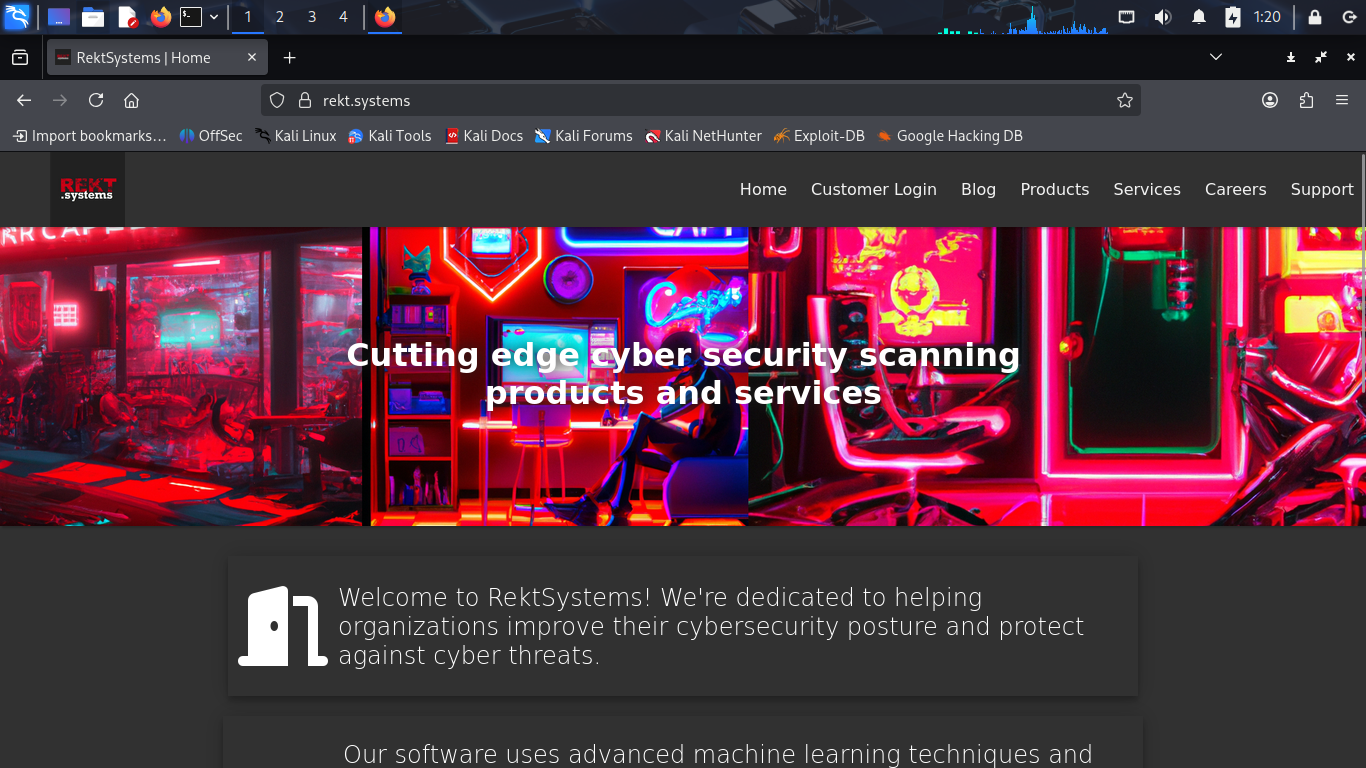Open a new browser tab
The width and height of the screenshot is (1366, 768).
(x=289, y=58)
